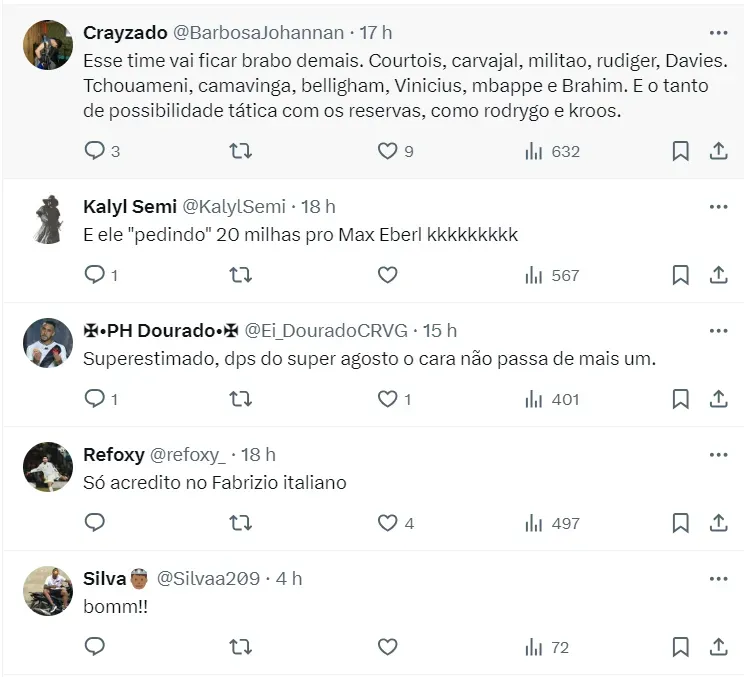This screenshot has height=677, width=744.
Task: Repost Kalyl Semi's tweet
Action: [241, 275]
